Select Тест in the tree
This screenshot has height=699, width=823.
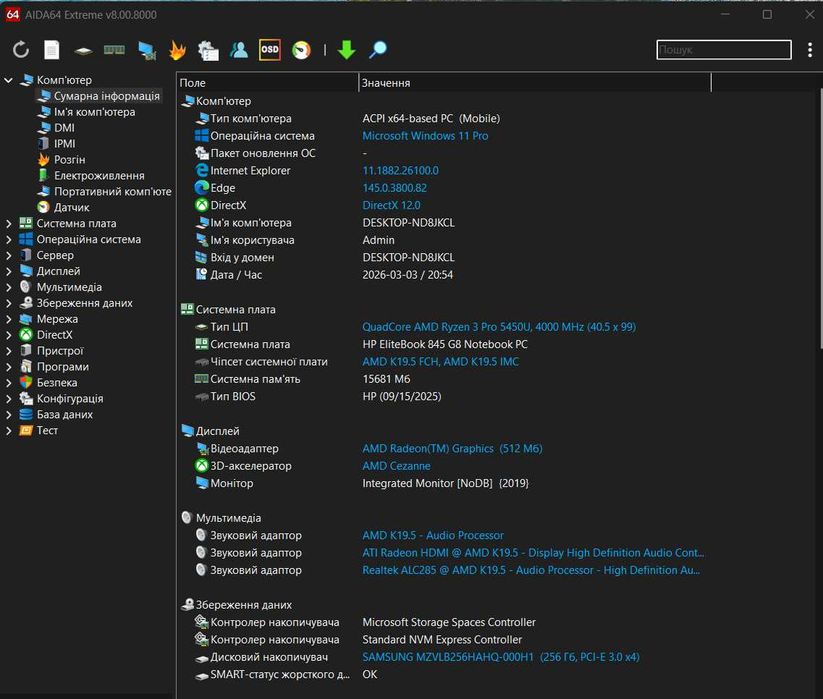coord(47,430)
